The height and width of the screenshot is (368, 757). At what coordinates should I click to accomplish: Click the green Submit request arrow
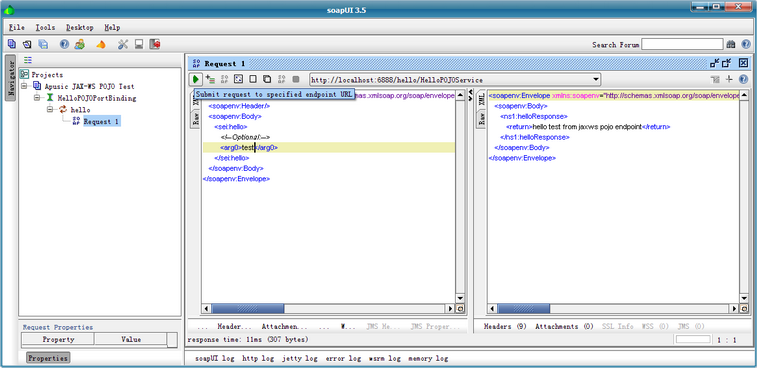pyautogui.click(x=196, y=79)
